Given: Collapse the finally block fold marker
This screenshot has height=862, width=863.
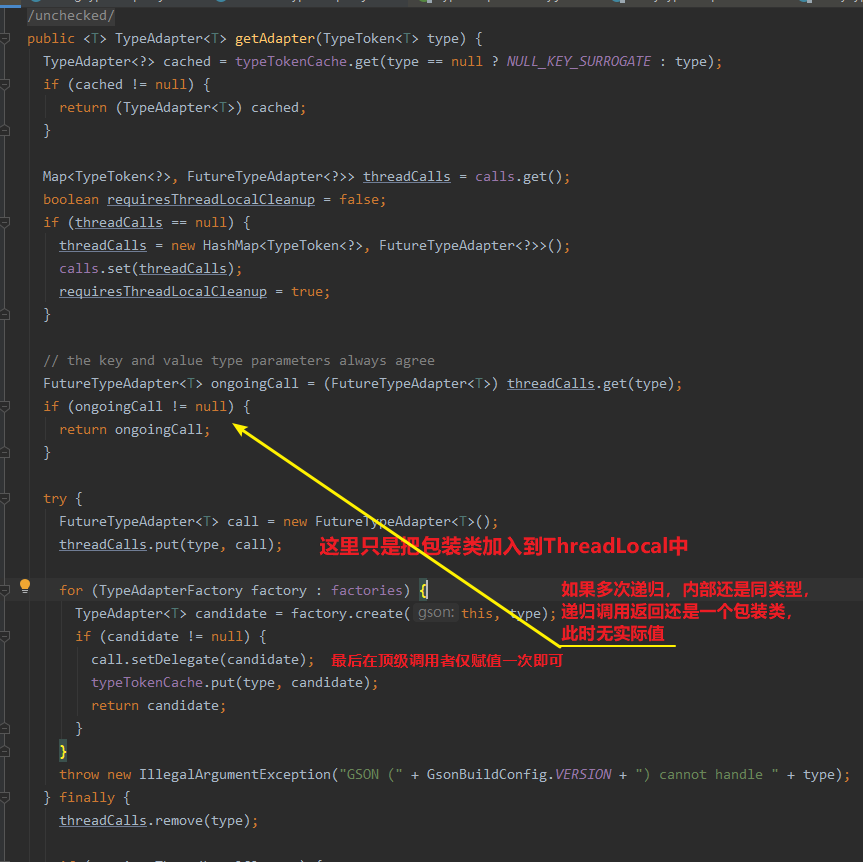Looking at the screenshot, I should (5, 798).
